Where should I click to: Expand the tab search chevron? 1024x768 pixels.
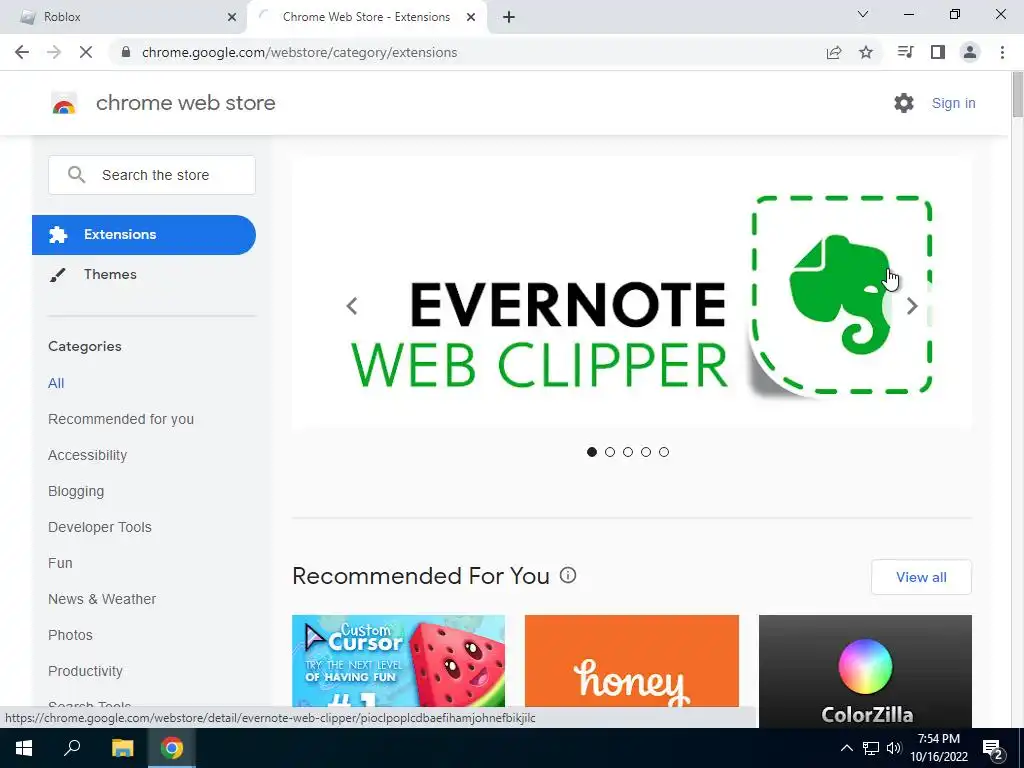[863, 14]
